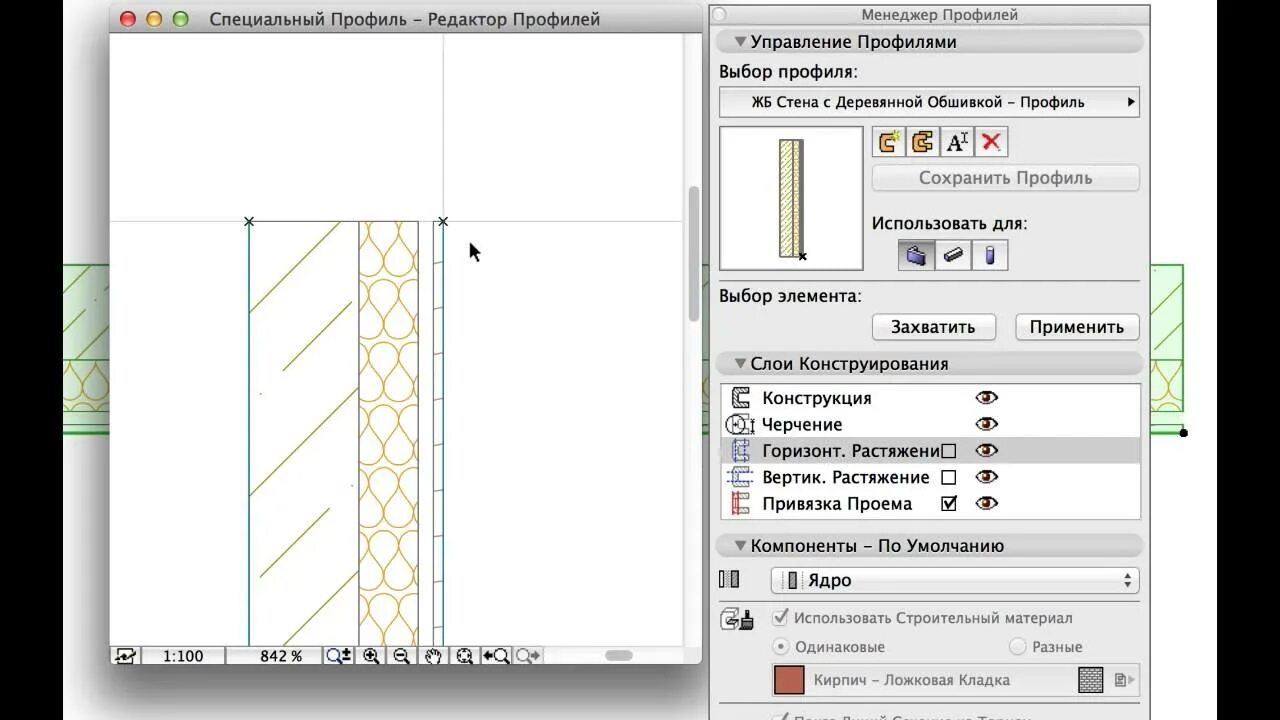Click the Применить button
The width and height of the screenshot is (1280, 720).
(x=1077, y=327)
